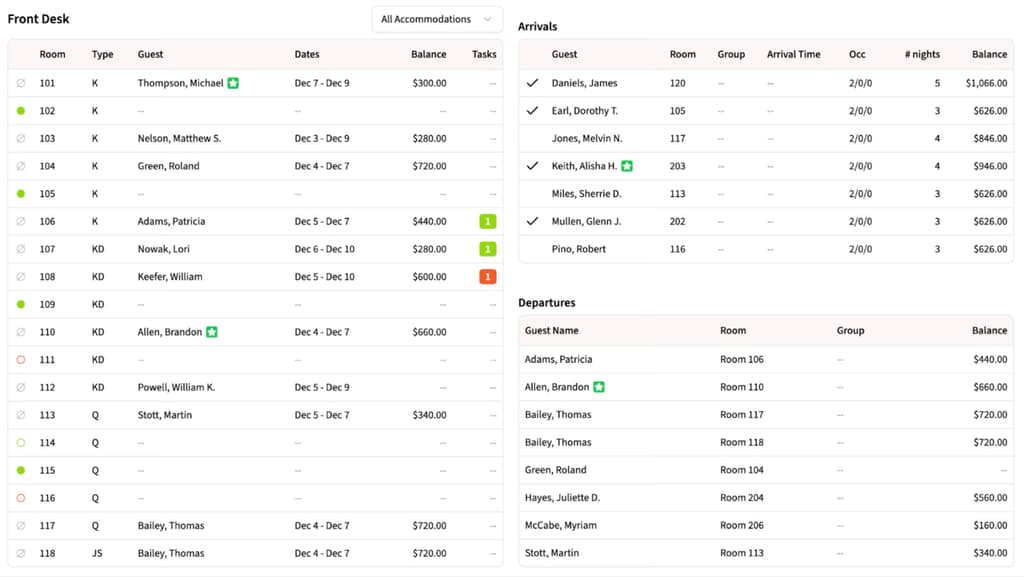Click the orange task badge for room 108
Screen dimensions: 1024x577
[x=487, y=277]
